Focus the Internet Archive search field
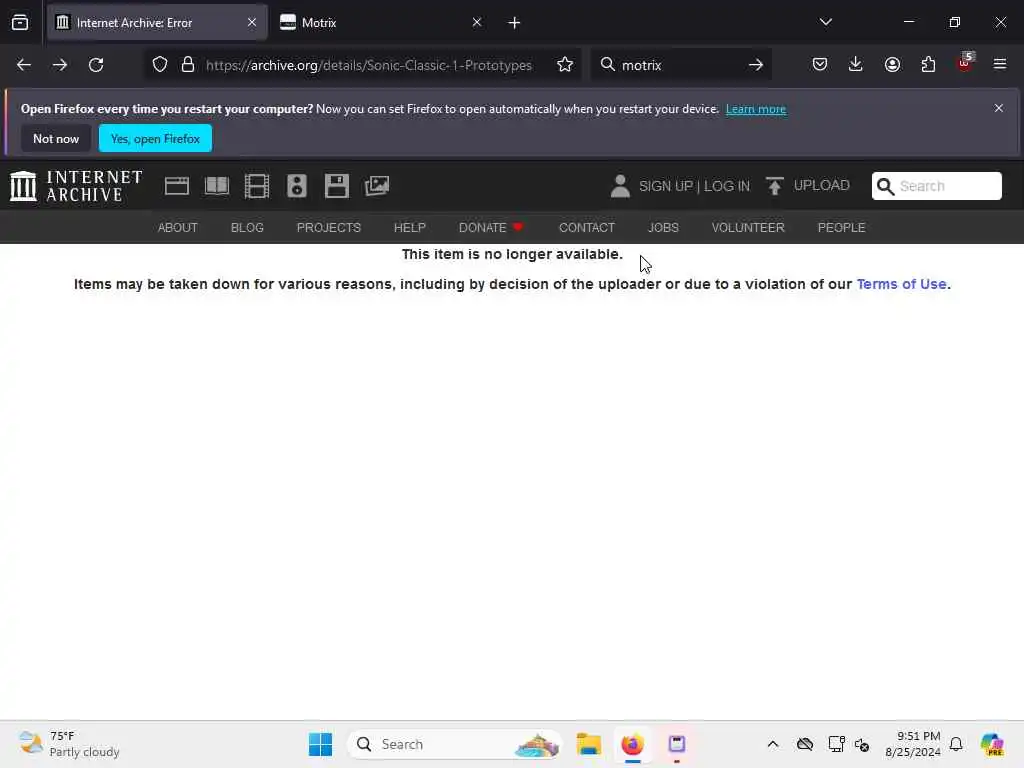The height and width of the screenshot is (768, 1024). click(x=936, y=186)
